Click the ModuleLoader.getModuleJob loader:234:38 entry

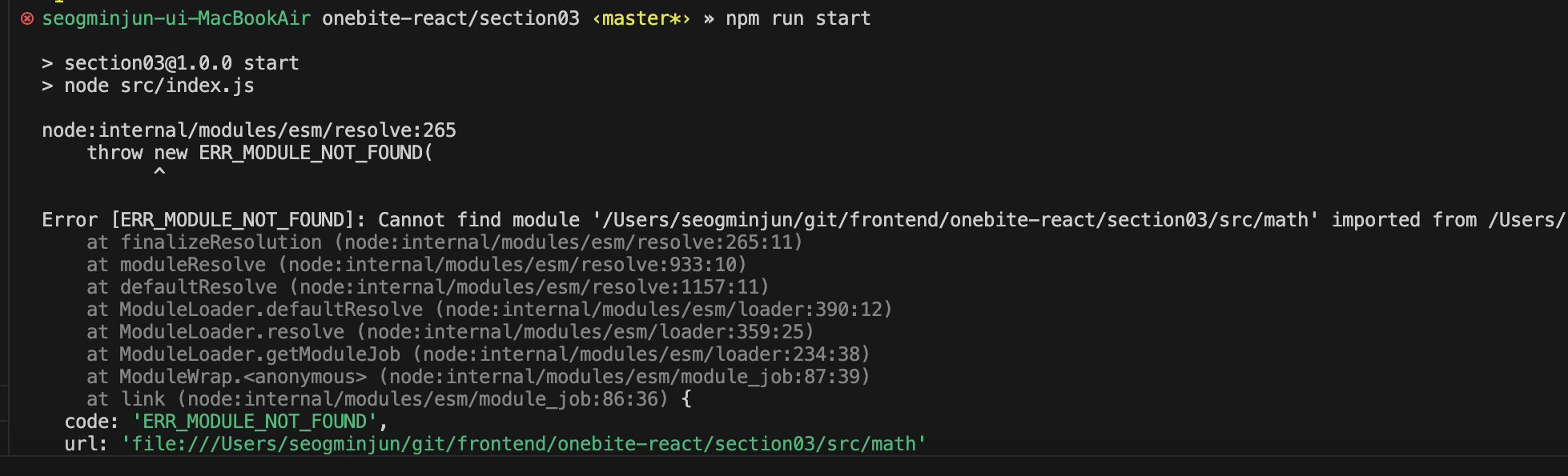(x=478, y=354)
